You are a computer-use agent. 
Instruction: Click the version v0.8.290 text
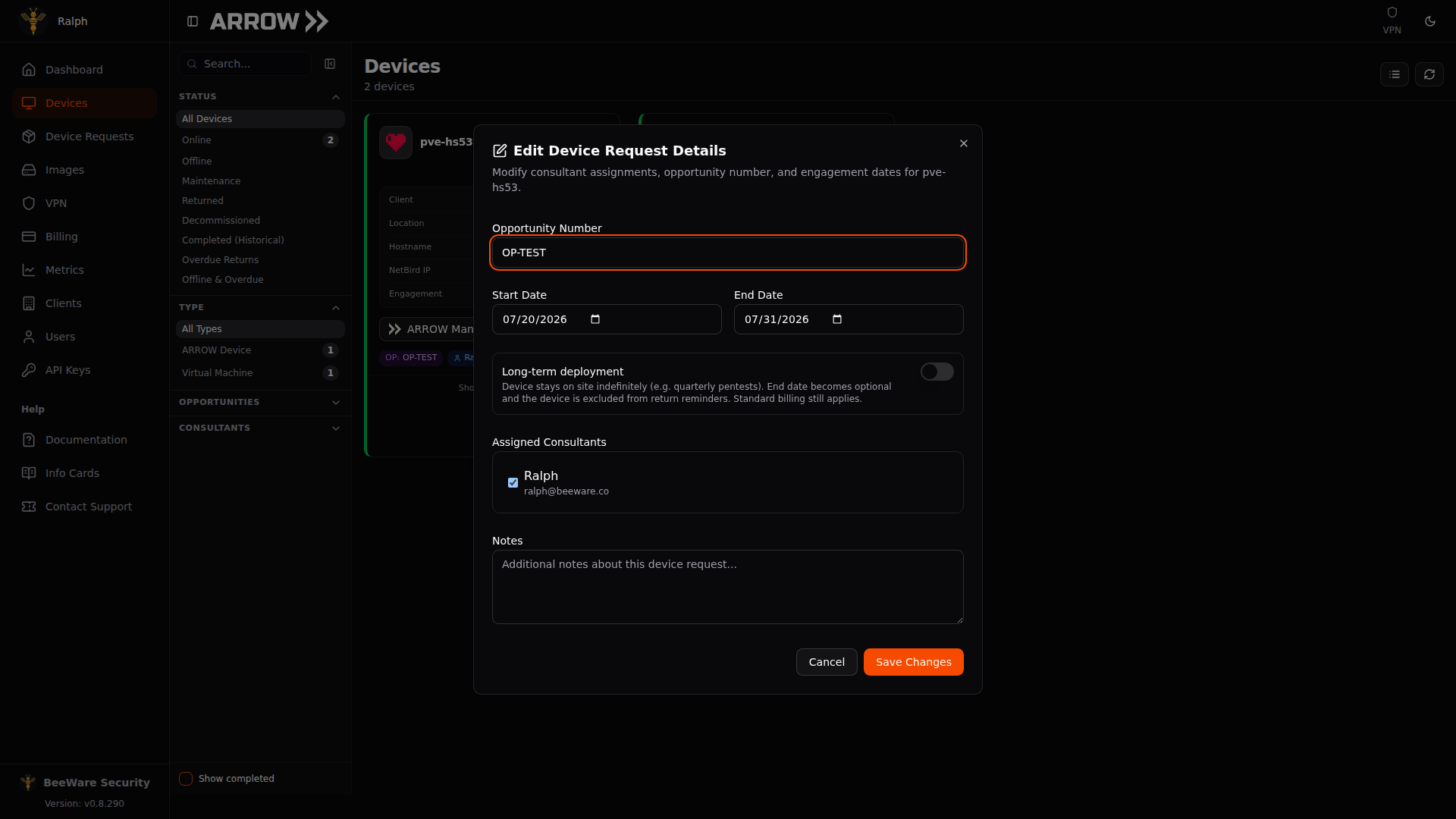click(84, 804)
